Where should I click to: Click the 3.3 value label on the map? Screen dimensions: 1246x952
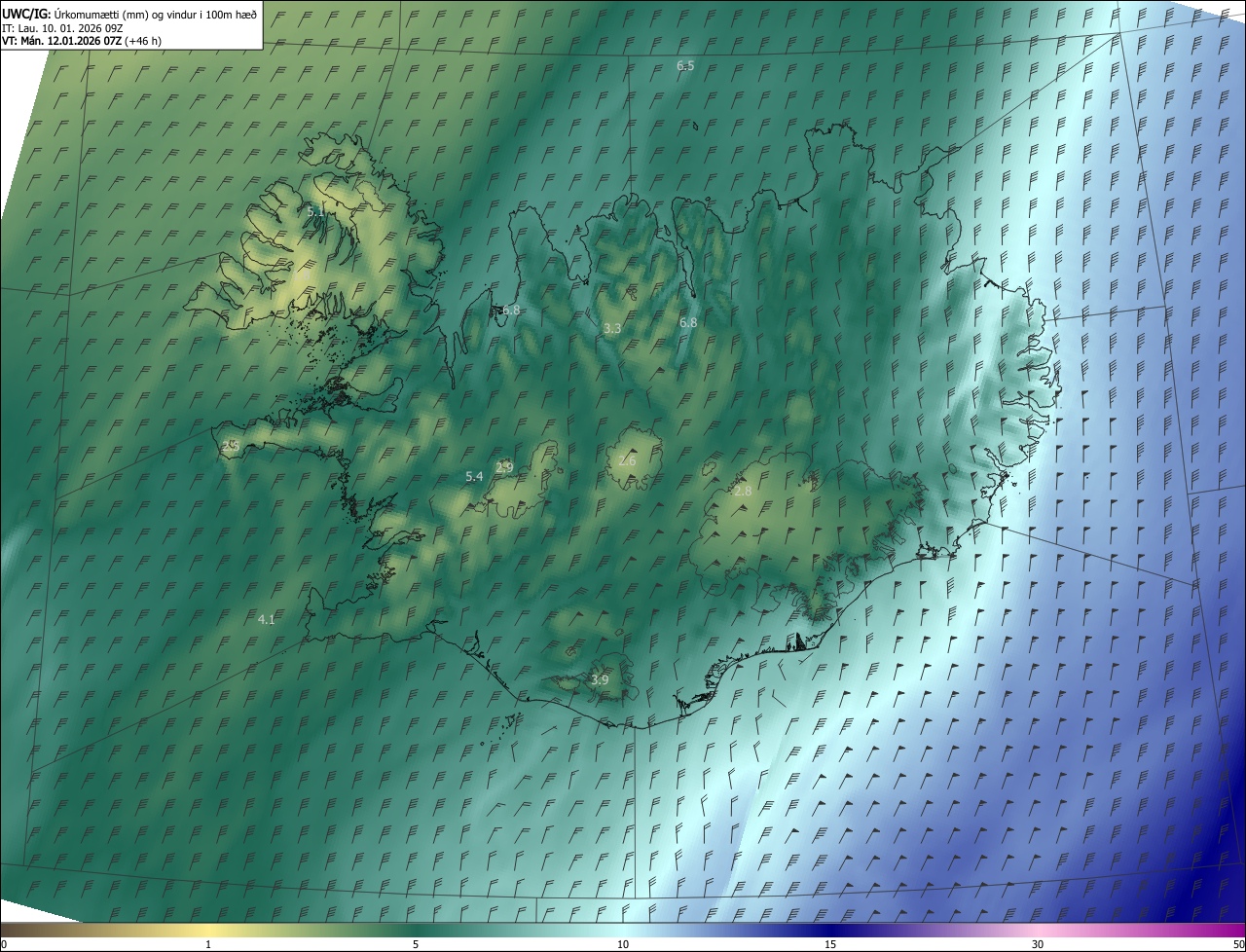(612, 329)
